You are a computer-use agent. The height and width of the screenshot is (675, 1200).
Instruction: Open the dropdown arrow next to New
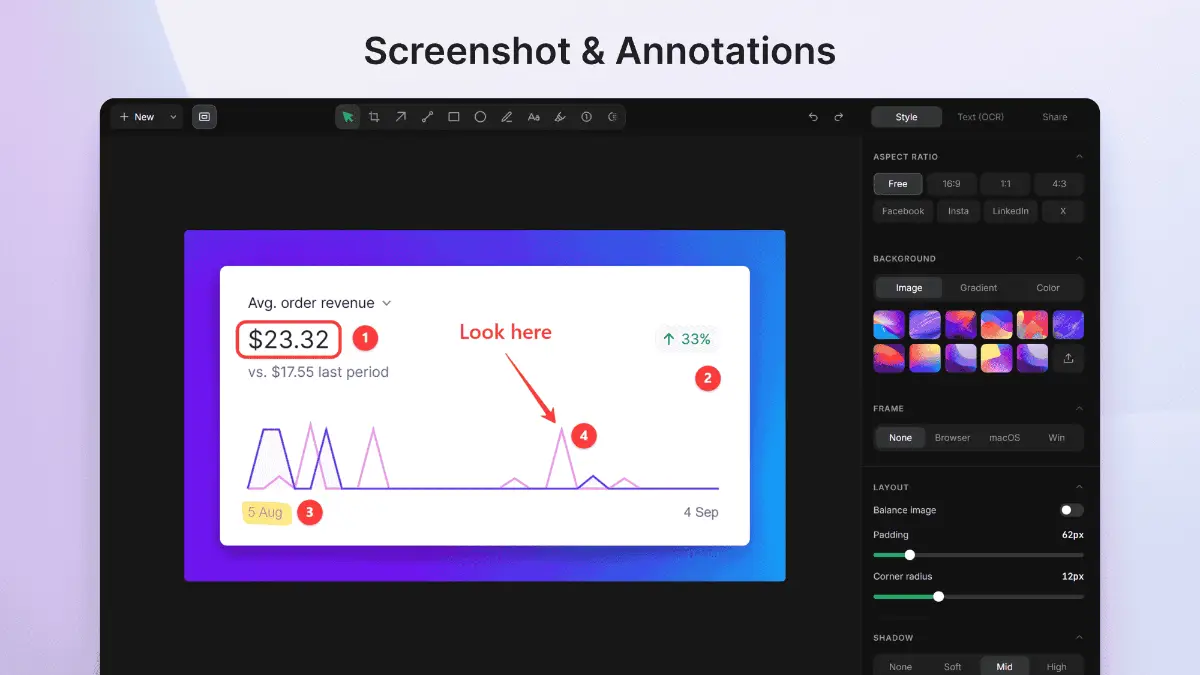(173, 117)
